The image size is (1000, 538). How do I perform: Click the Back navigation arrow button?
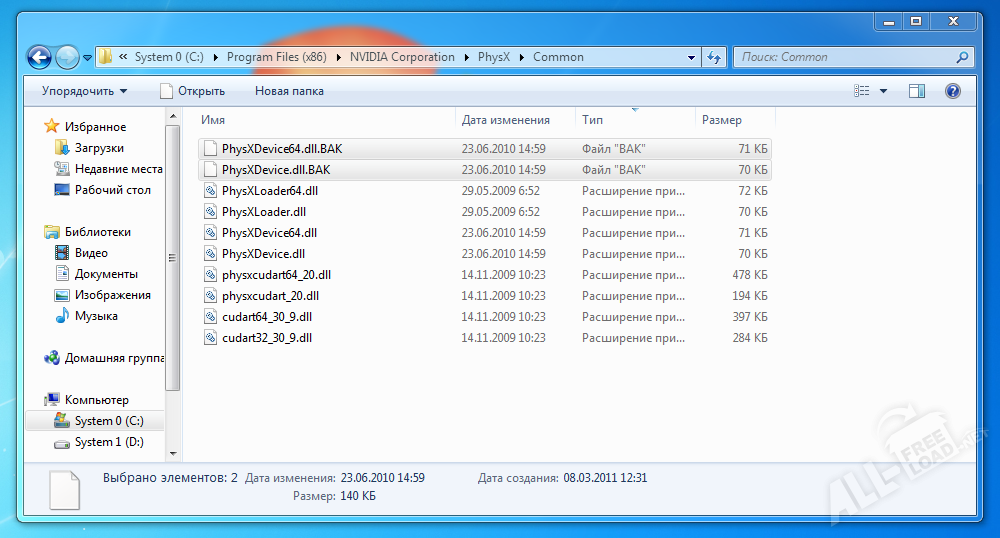(39, 57)
